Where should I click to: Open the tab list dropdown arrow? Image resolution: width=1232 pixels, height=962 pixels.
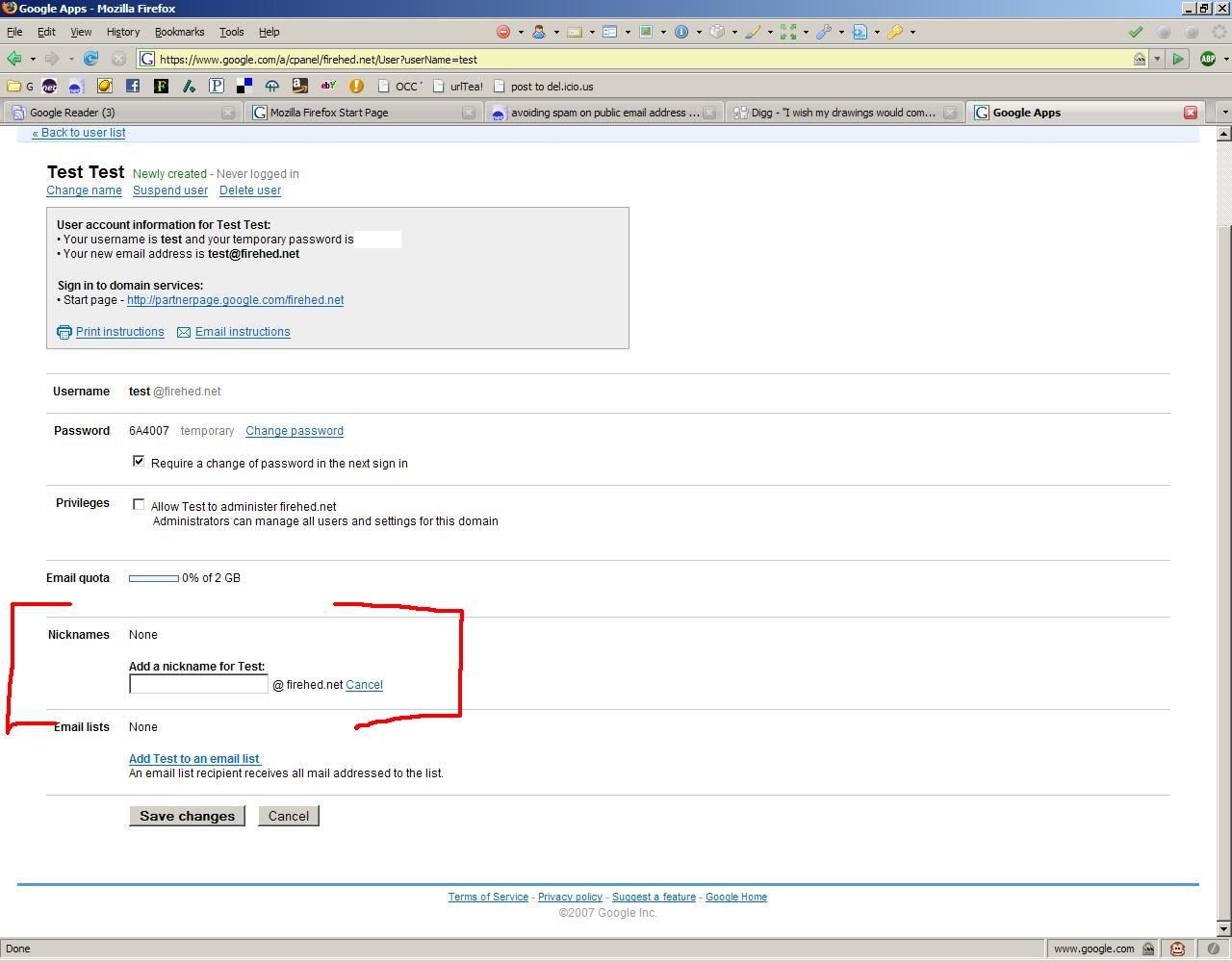[x=1224, y=113]
